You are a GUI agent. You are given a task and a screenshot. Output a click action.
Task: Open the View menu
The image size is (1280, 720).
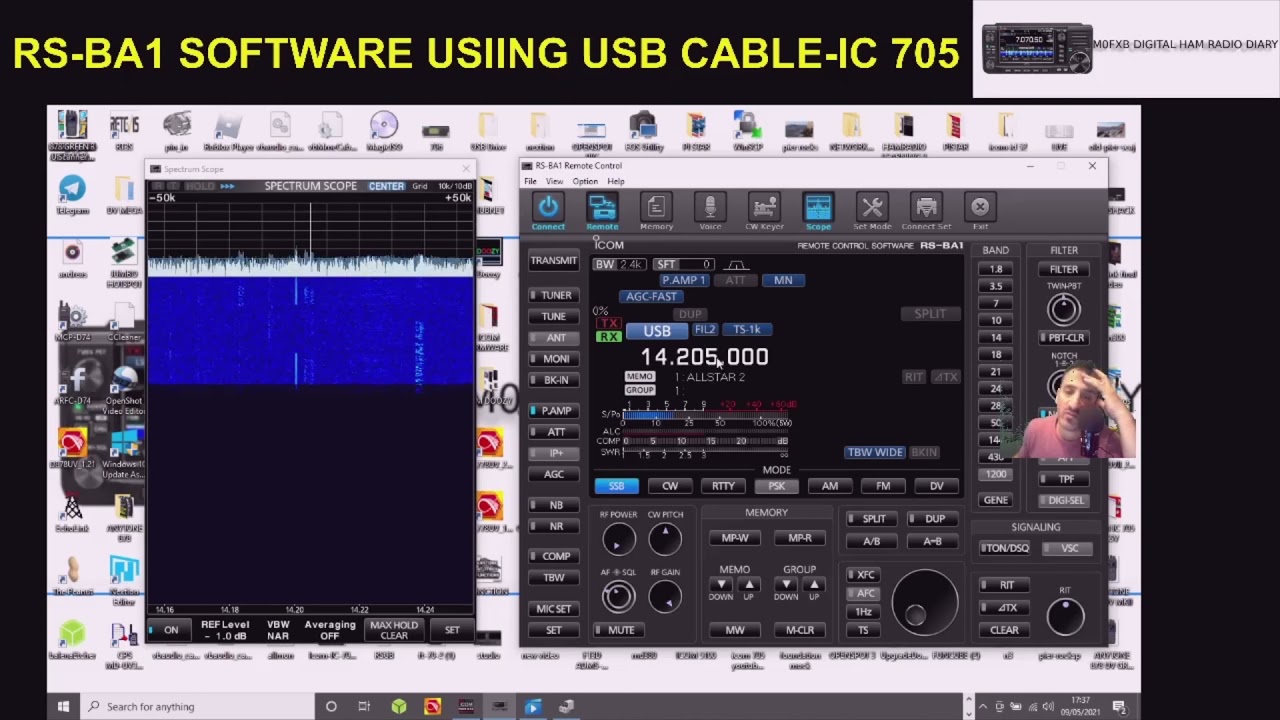pyautogui.click(x=554, y=181)
